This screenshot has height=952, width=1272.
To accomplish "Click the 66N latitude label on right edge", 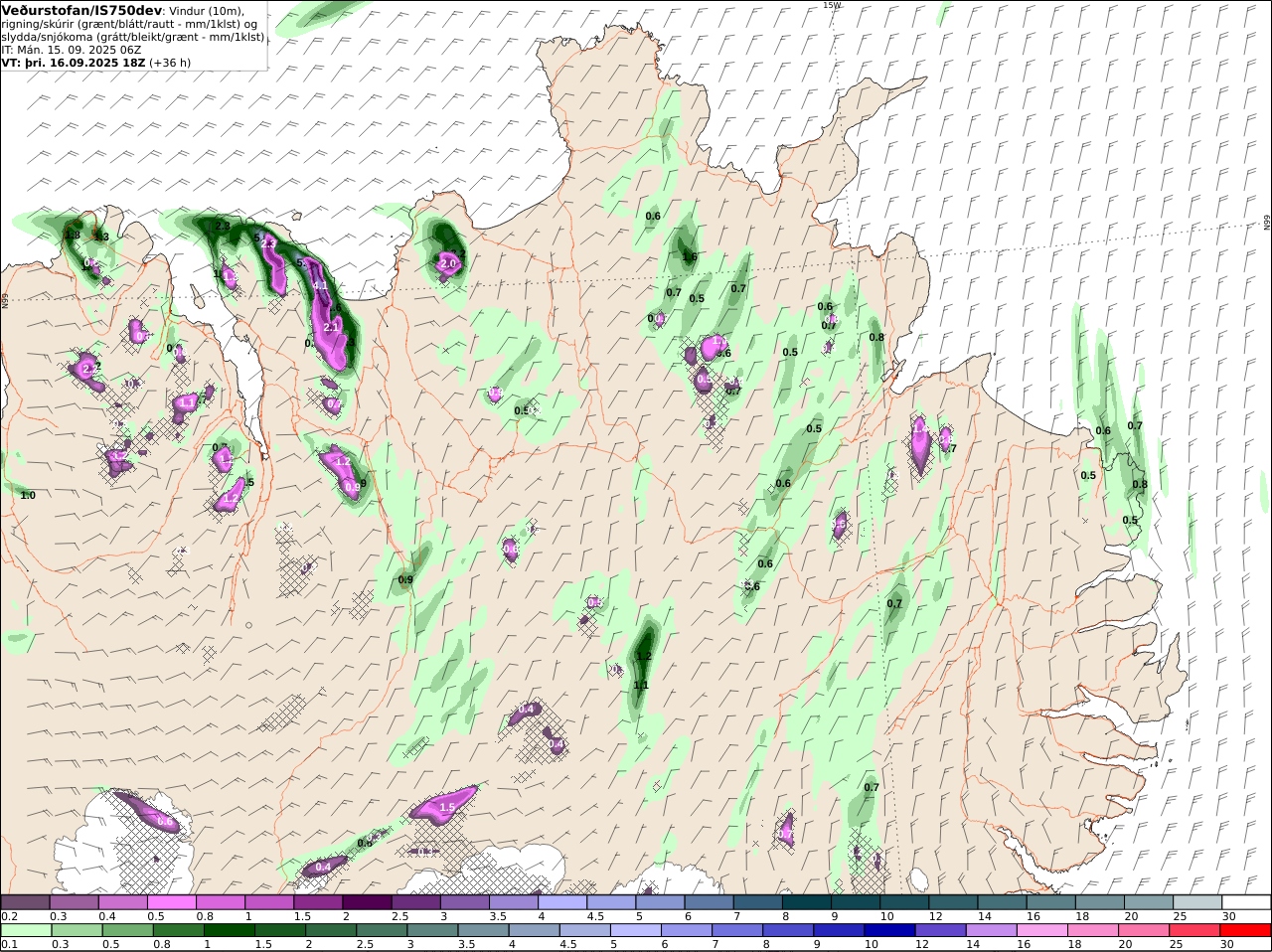I will pyautogui.click(x=1266, y=223).
